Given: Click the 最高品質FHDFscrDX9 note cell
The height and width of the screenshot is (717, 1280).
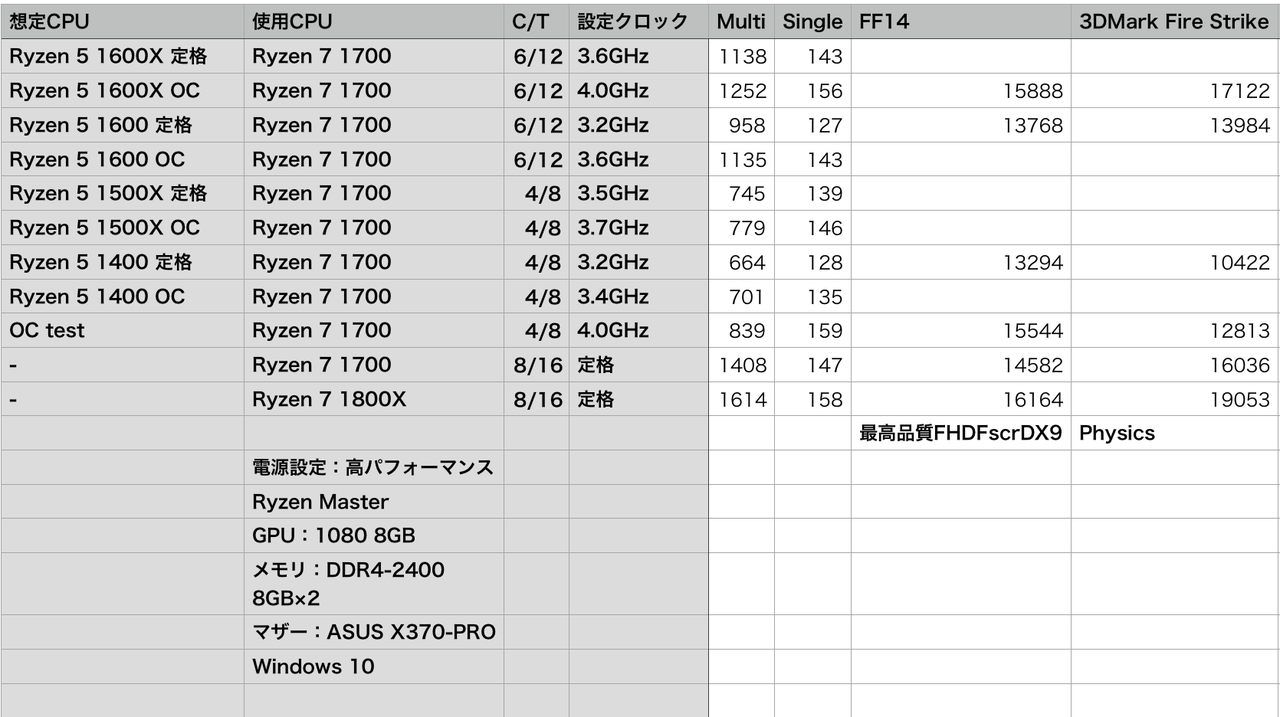Looking at the screenshot, I should [x=961, y=433].
